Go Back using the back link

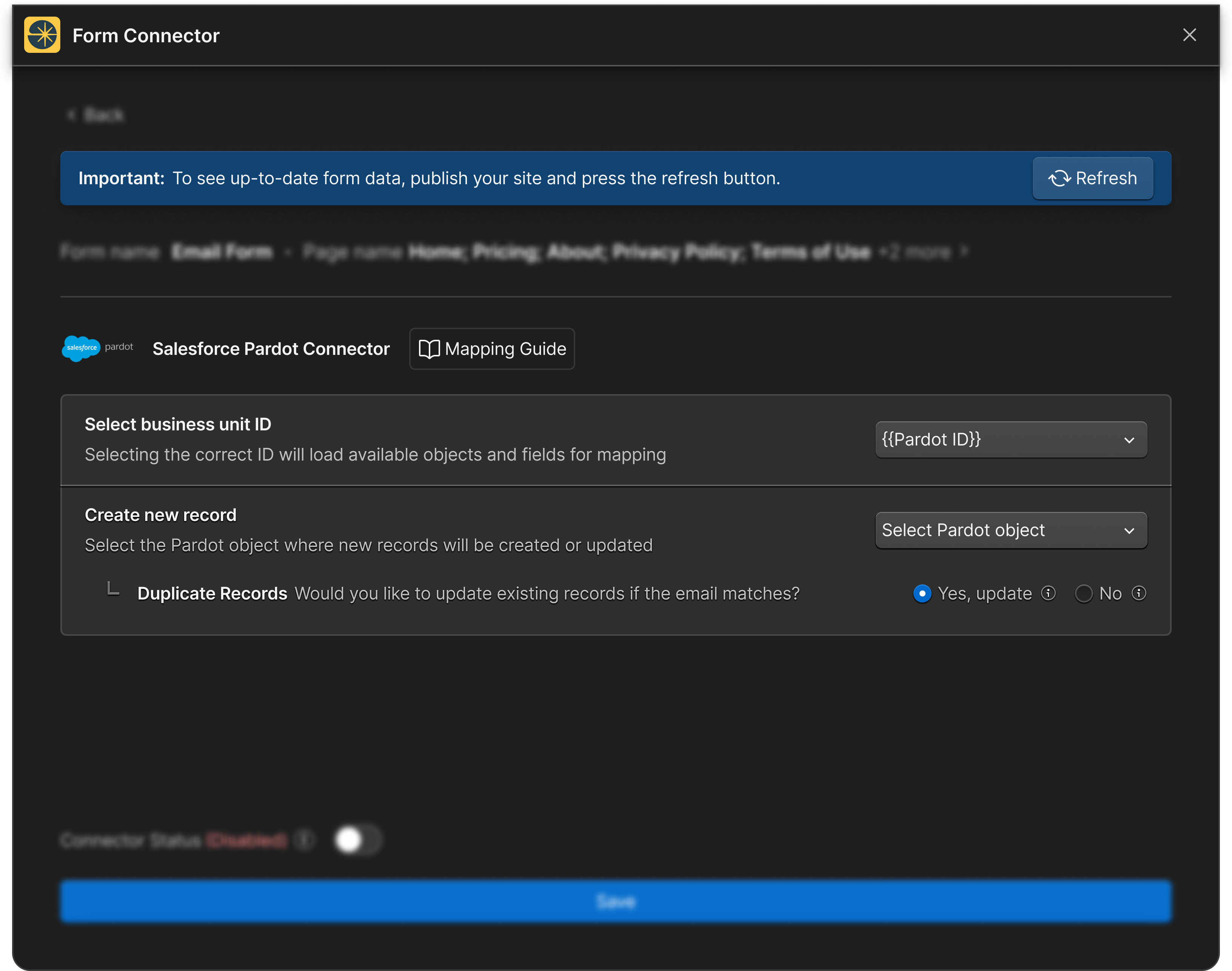95,116
